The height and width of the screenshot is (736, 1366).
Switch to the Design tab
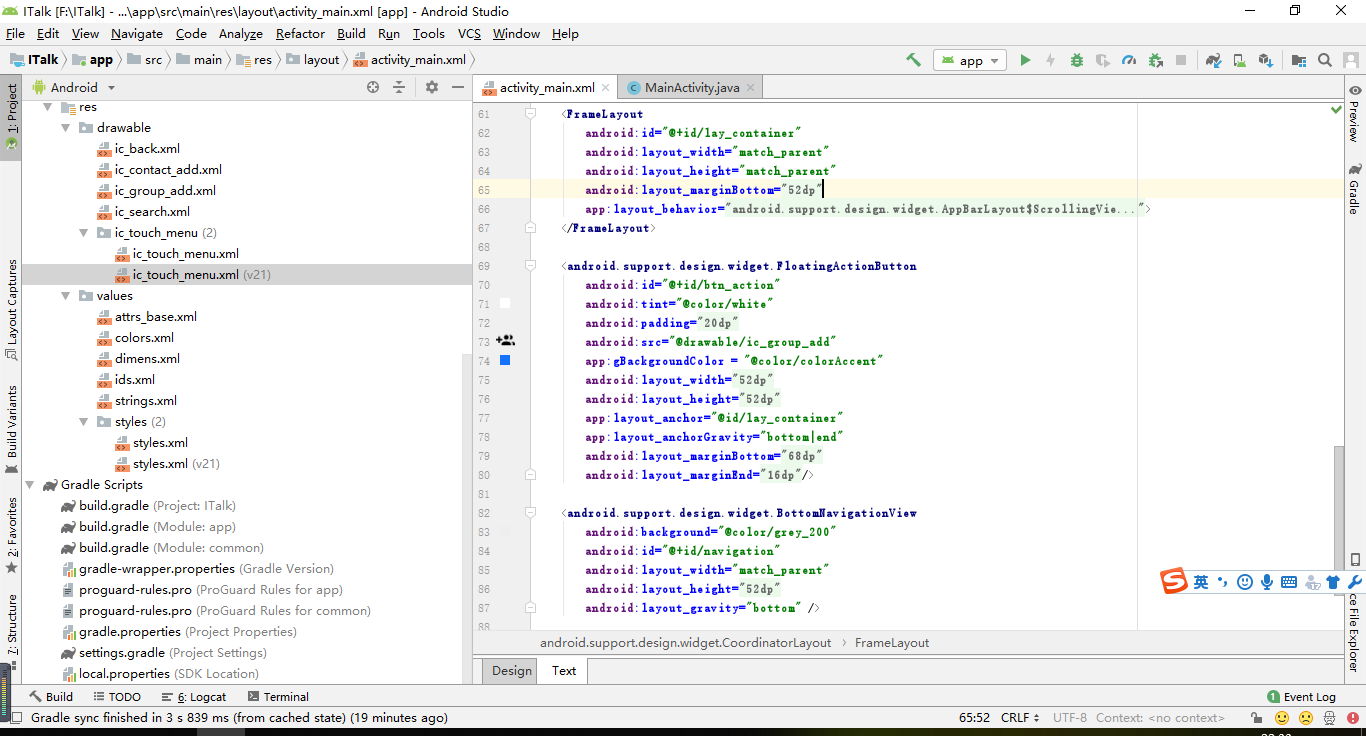(512, 671)
